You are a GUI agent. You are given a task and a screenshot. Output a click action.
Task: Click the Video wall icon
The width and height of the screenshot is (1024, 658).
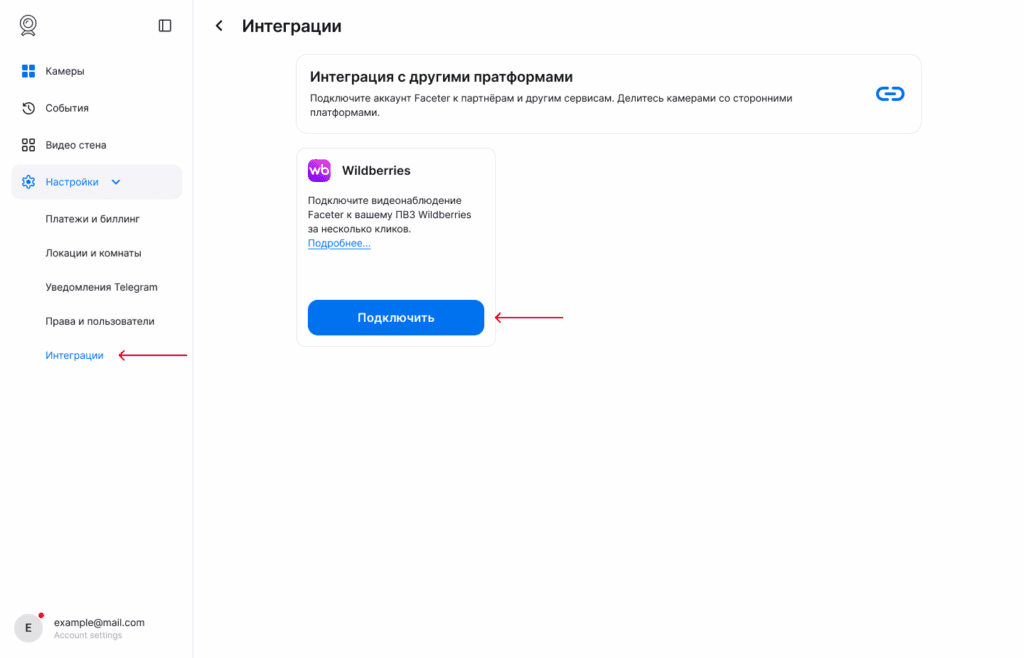tap(28, 145)
